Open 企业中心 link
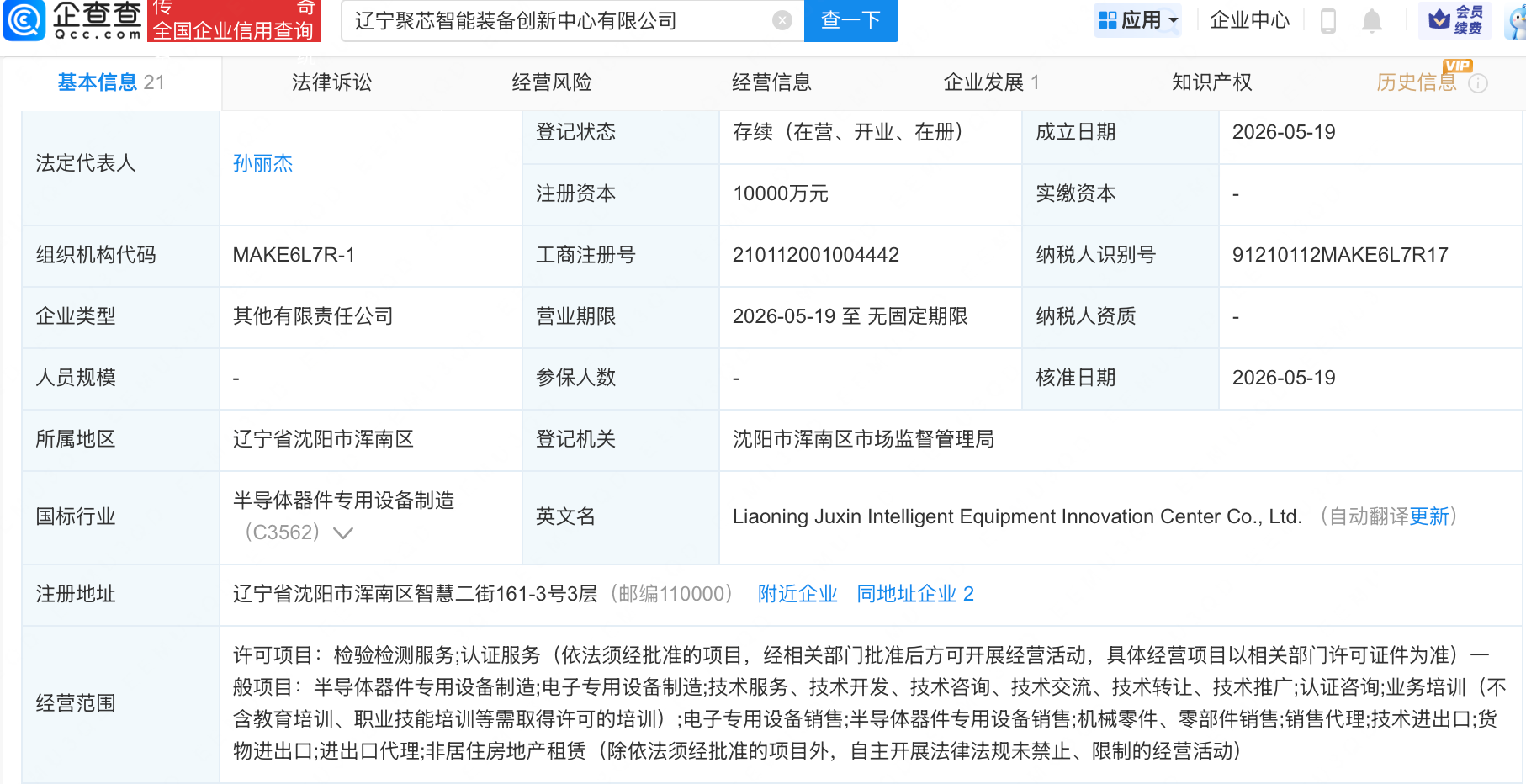 coord(1249,20)
